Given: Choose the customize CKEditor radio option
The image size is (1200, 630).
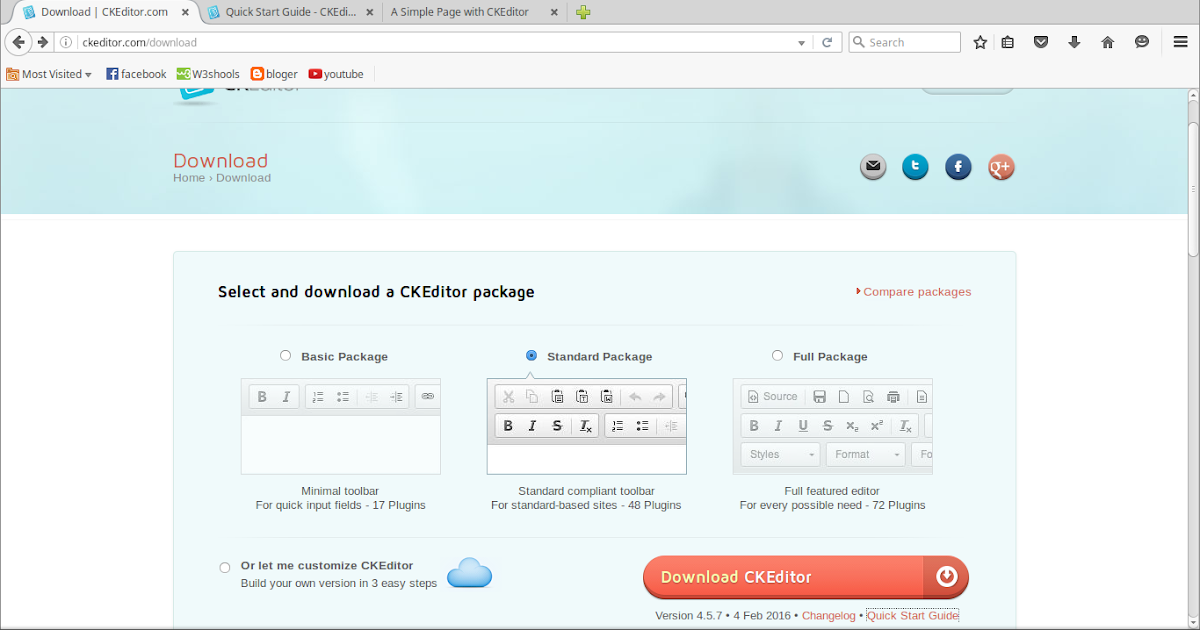Looking at the screenshot, I should click(225, 567).
